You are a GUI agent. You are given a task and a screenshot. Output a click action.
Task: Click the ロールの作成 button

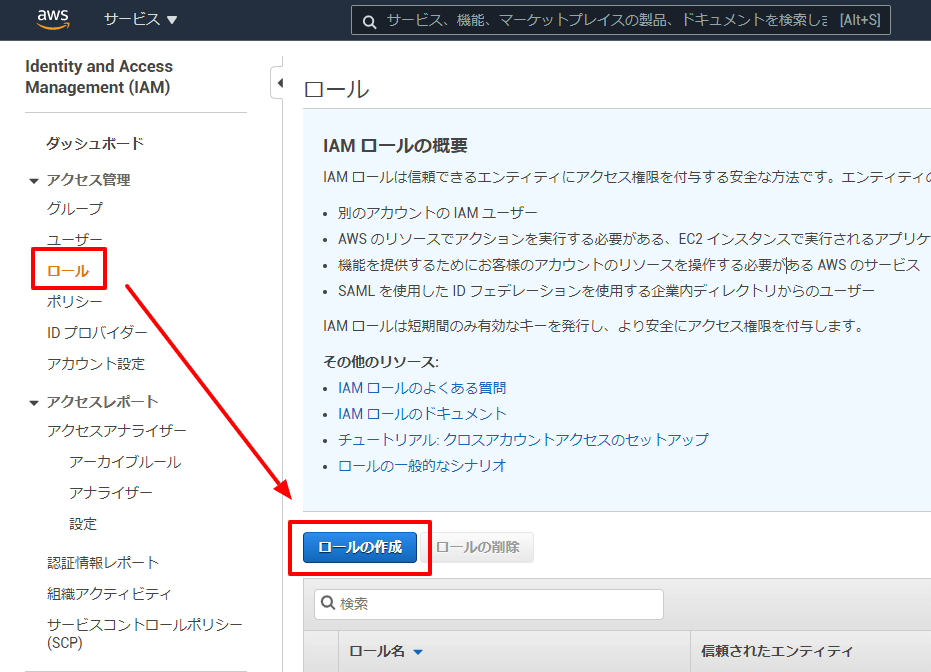pyautogui.click(x=360, y=547)
